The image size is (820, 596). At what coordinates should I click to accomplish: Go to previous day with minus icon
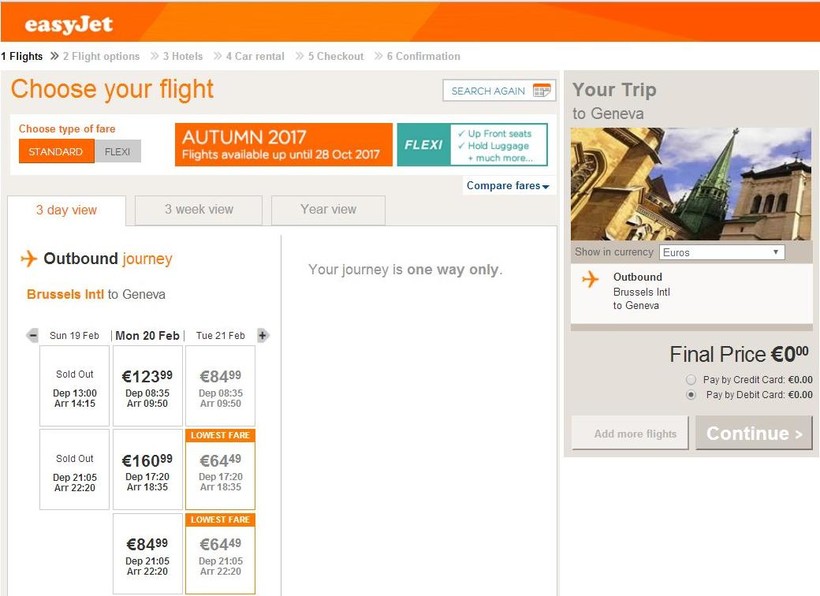point(33,336)
